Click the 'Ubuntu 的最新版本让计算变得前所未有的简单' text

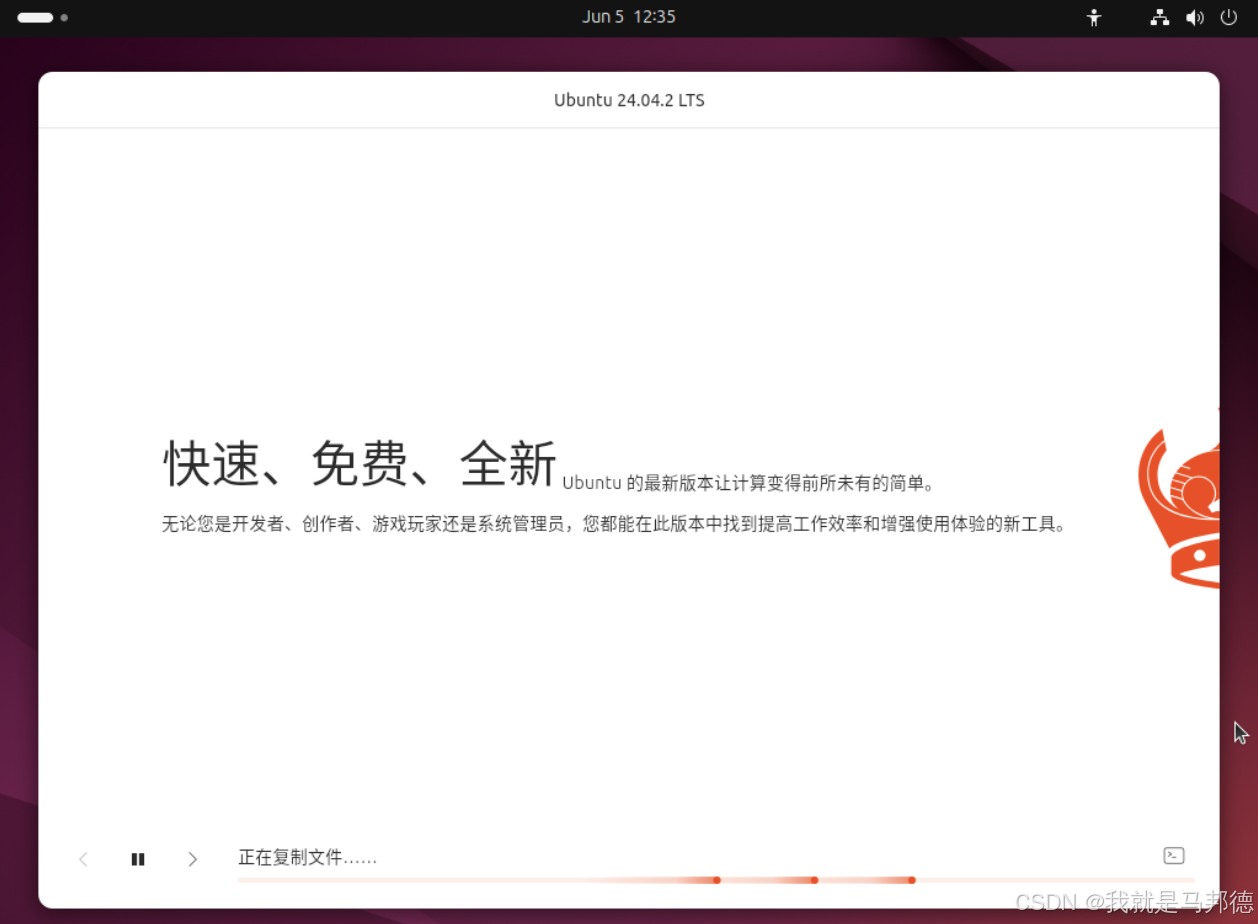tap(748, 484)
